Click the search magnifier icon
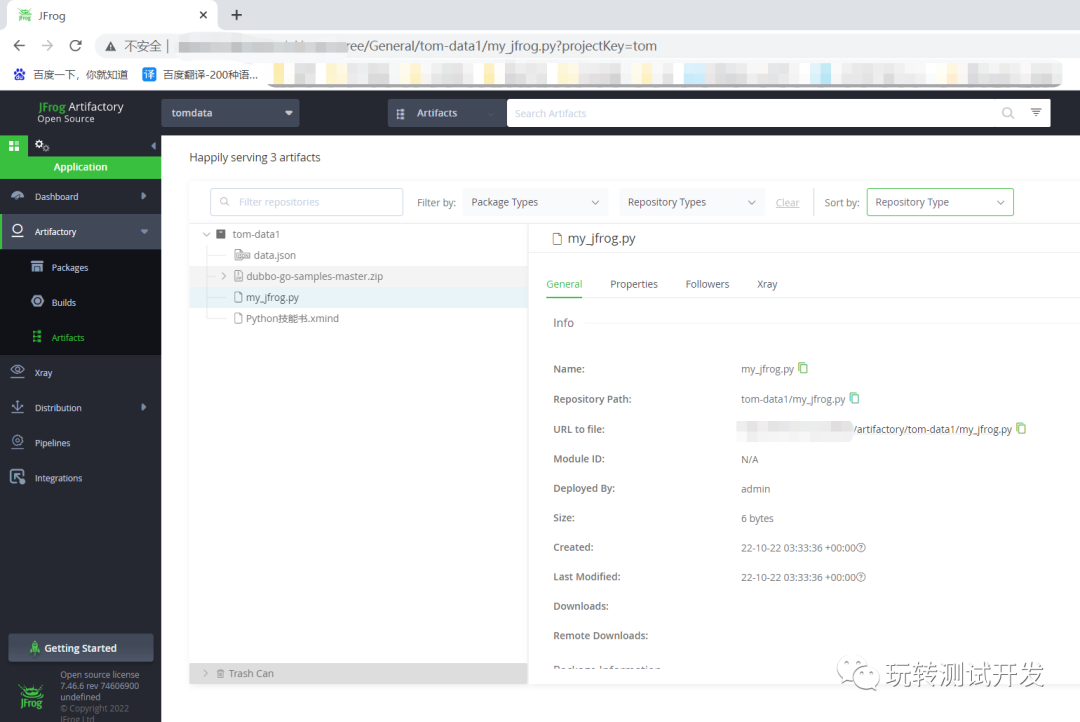 tap(1008, 113)
